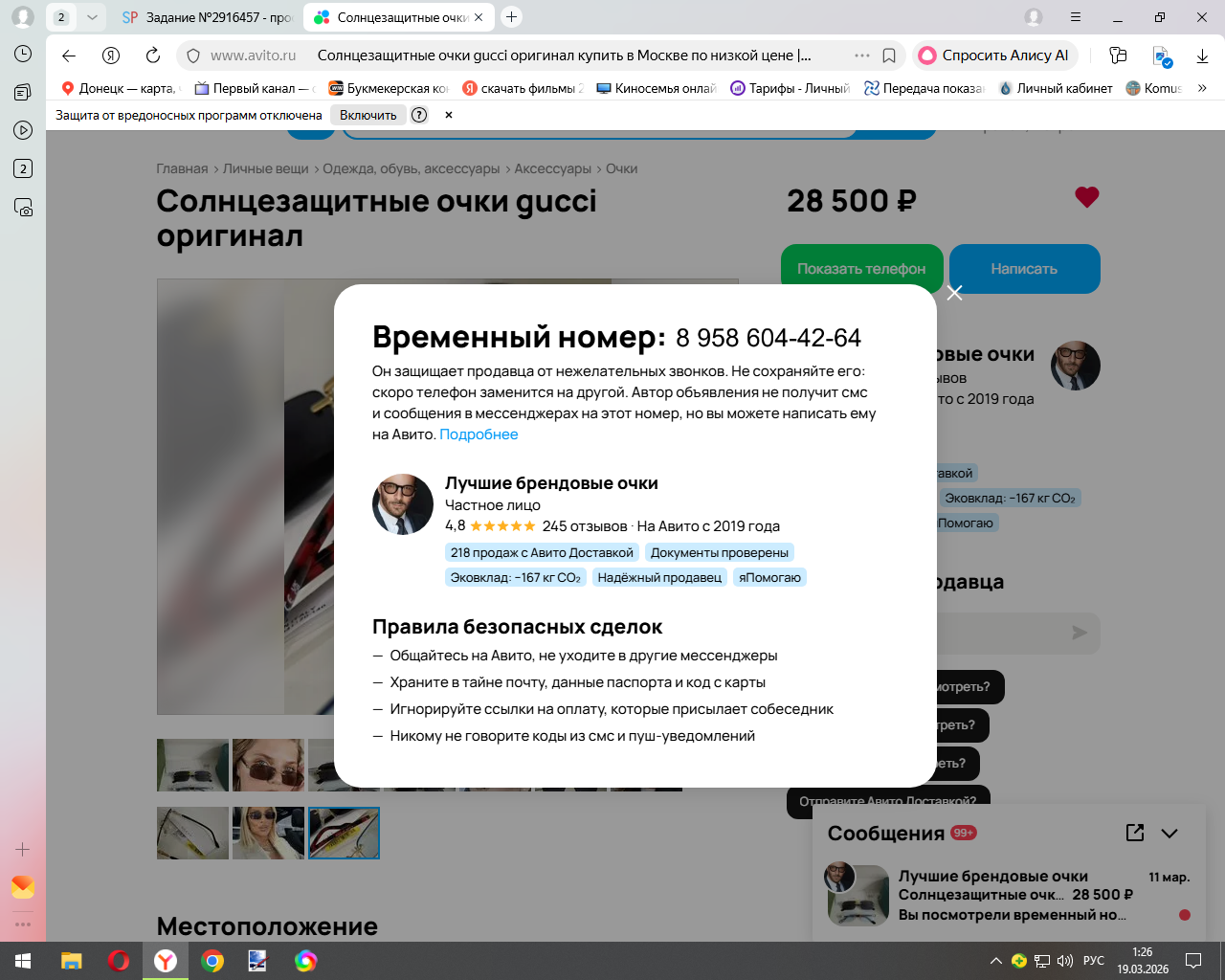Click Включить to enable malware protection
Viewport: 1225px width, 980px height.
pos(367,115)
